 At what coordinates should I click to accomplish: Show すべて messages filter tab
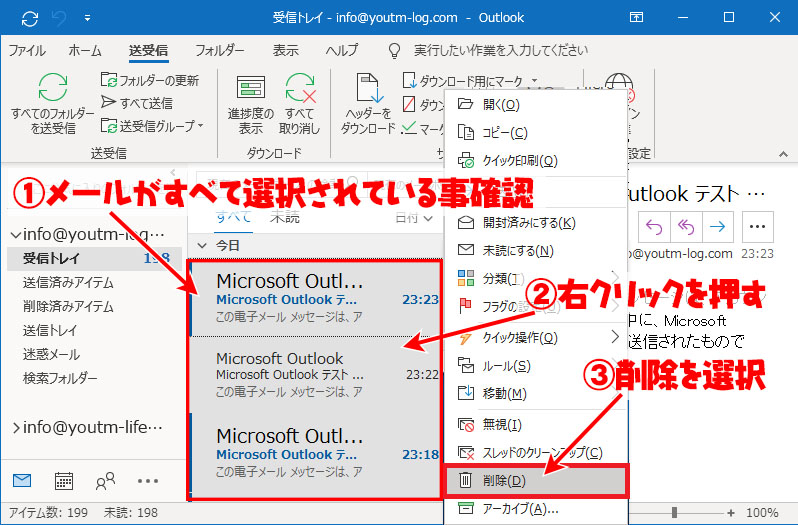pos(233,217)
